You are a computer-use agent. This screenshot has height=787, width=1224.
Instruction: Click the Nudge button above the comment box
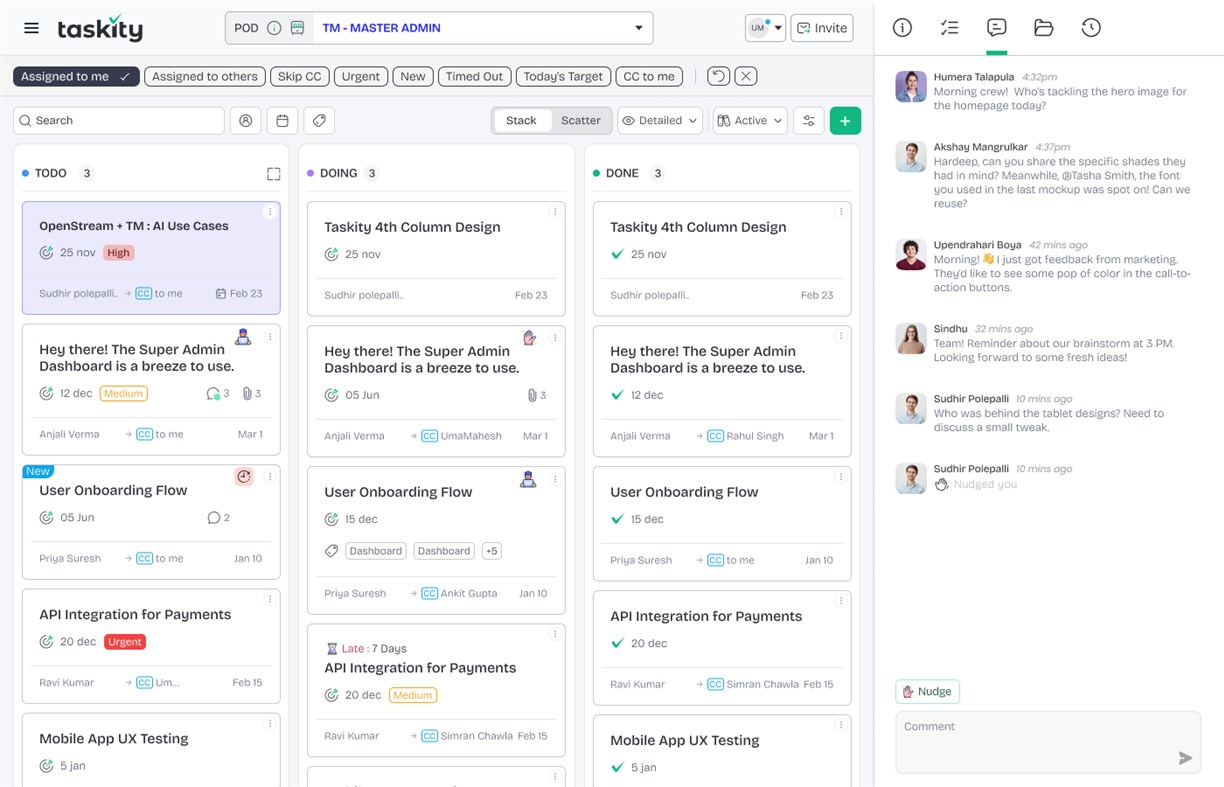(x=927, y=691)
